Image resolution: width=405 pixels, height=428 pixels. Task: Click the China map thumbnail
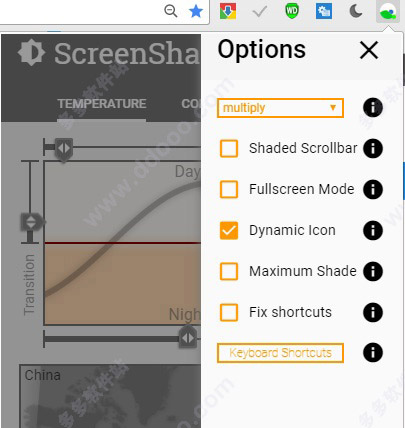click(110, 396)
